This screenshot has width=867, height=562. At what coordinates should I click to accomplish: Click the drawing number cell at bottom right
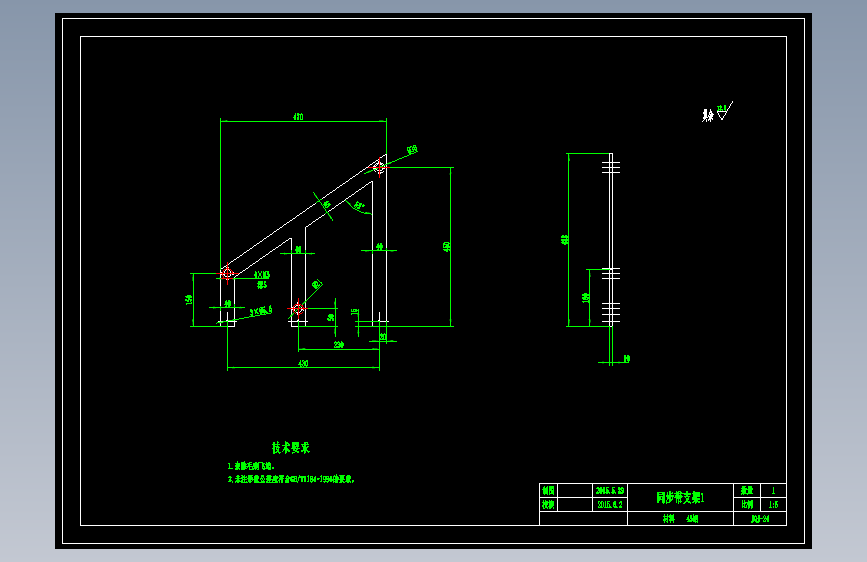pyautogui.click(x=760, y=519)
